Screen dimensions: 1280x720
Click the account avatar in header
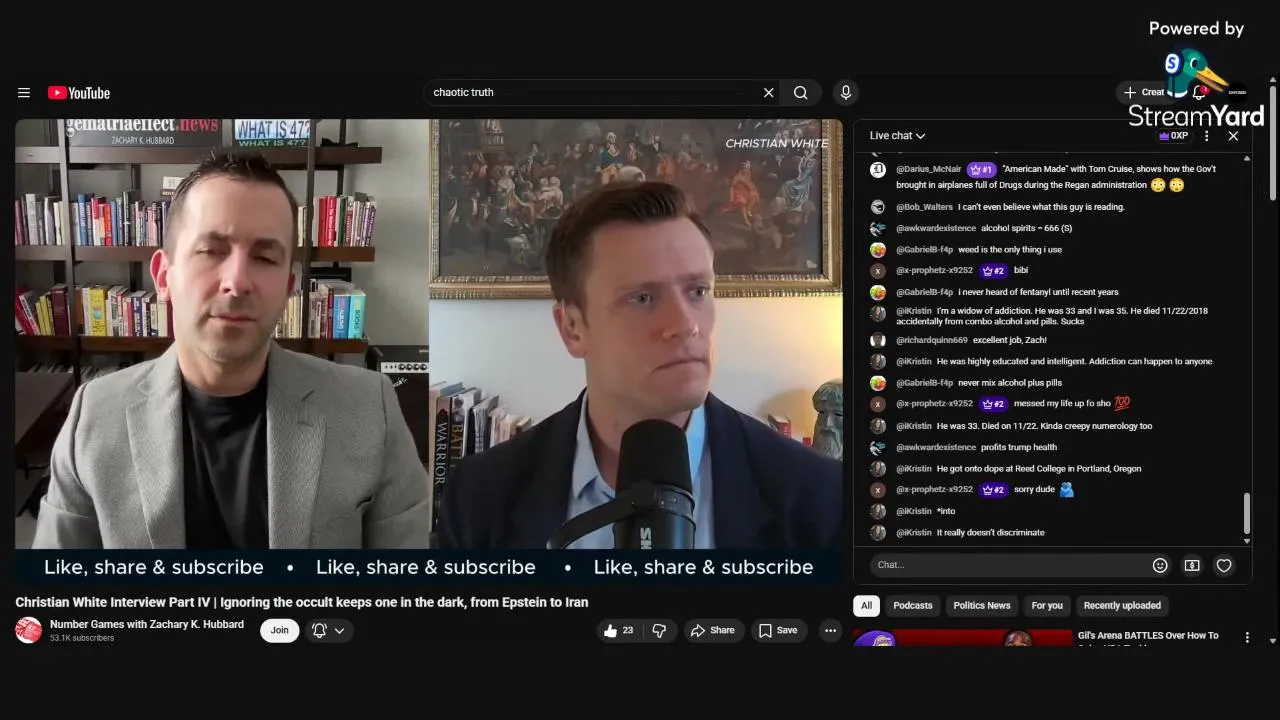[x=1237, y=92]
